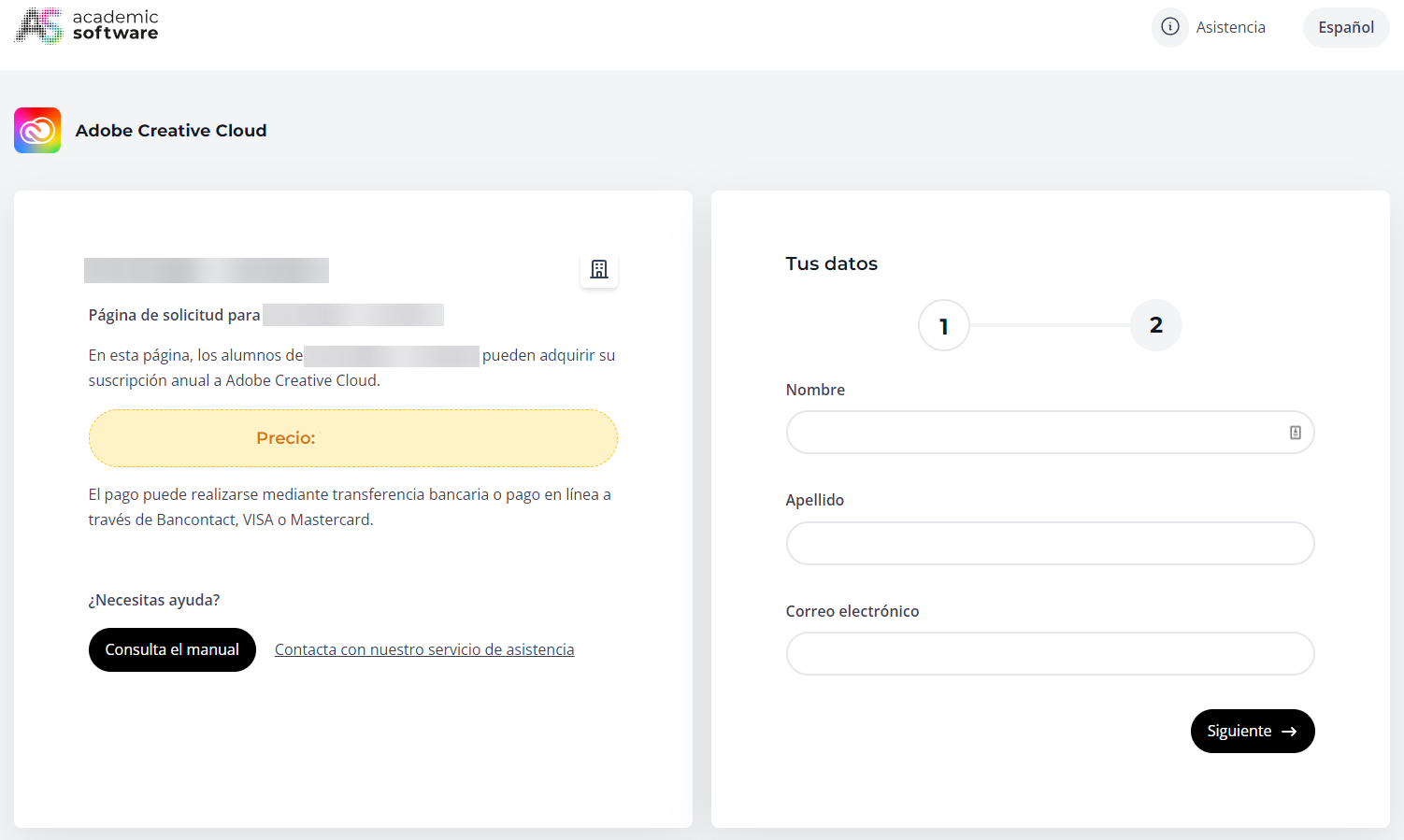
Task: Select step 1 in the progress indicator
Action: [943, 325]
